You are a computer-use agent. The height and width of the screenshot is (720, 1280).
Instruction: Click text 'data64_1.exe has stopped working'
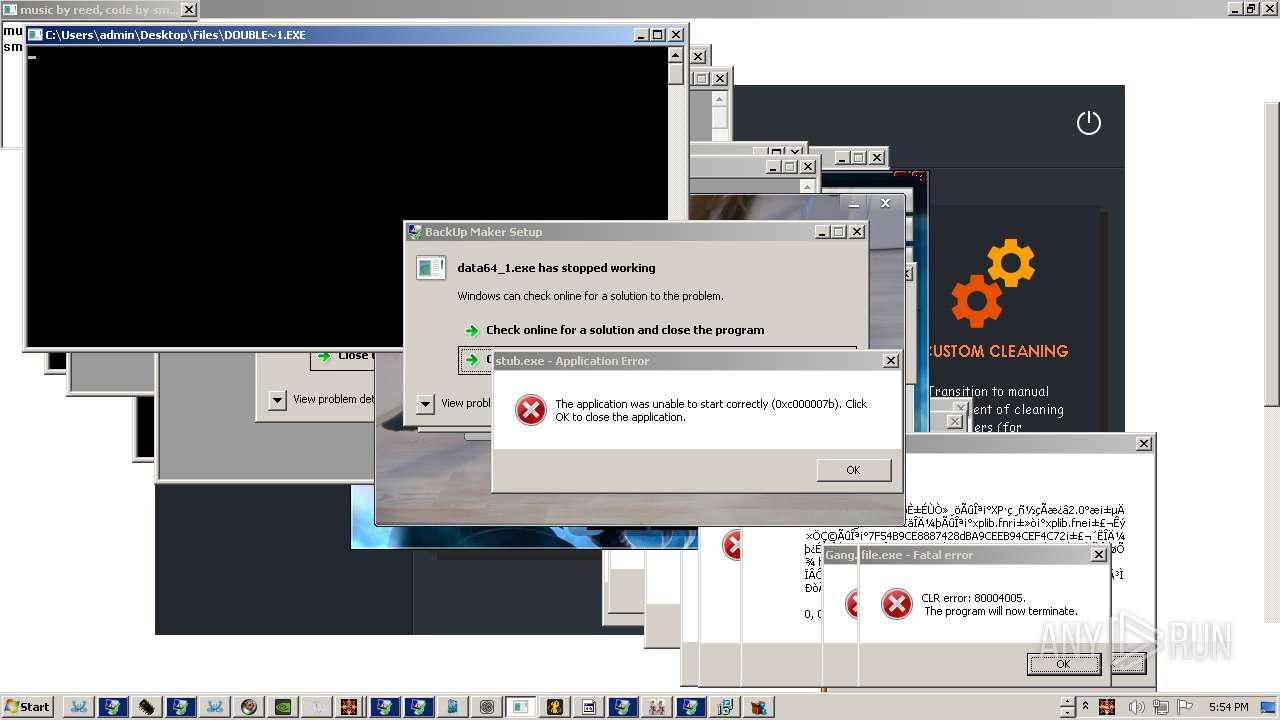click(x=556, y=268)
